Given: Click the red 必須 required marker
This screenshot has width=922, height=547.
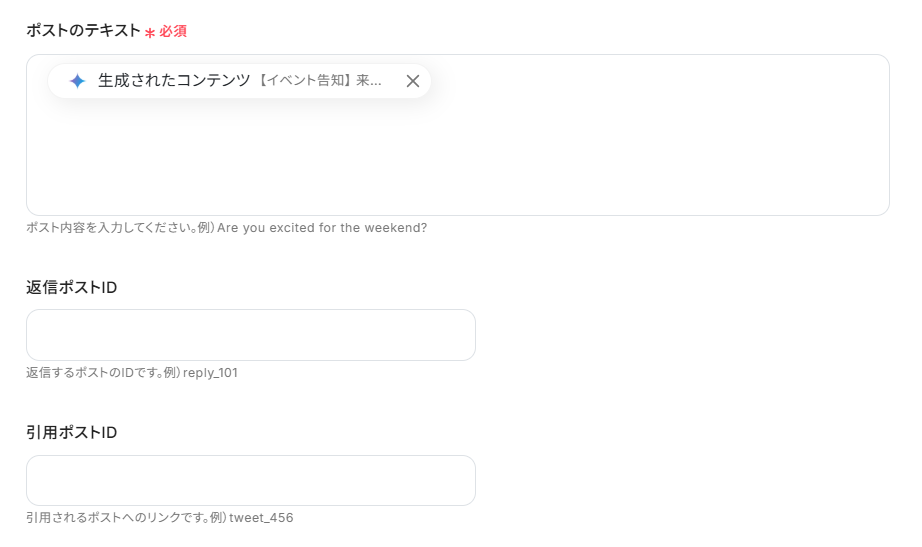Looking at the screenshot, I should pos(173,31).
